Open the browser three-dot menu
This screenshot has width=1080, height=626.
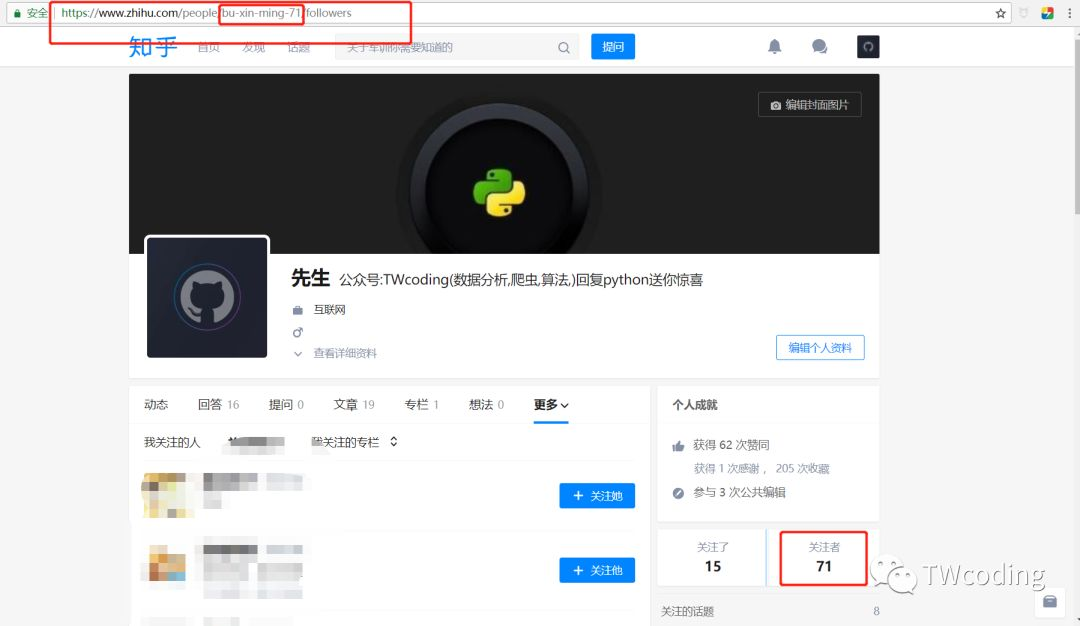[1070, 13]
